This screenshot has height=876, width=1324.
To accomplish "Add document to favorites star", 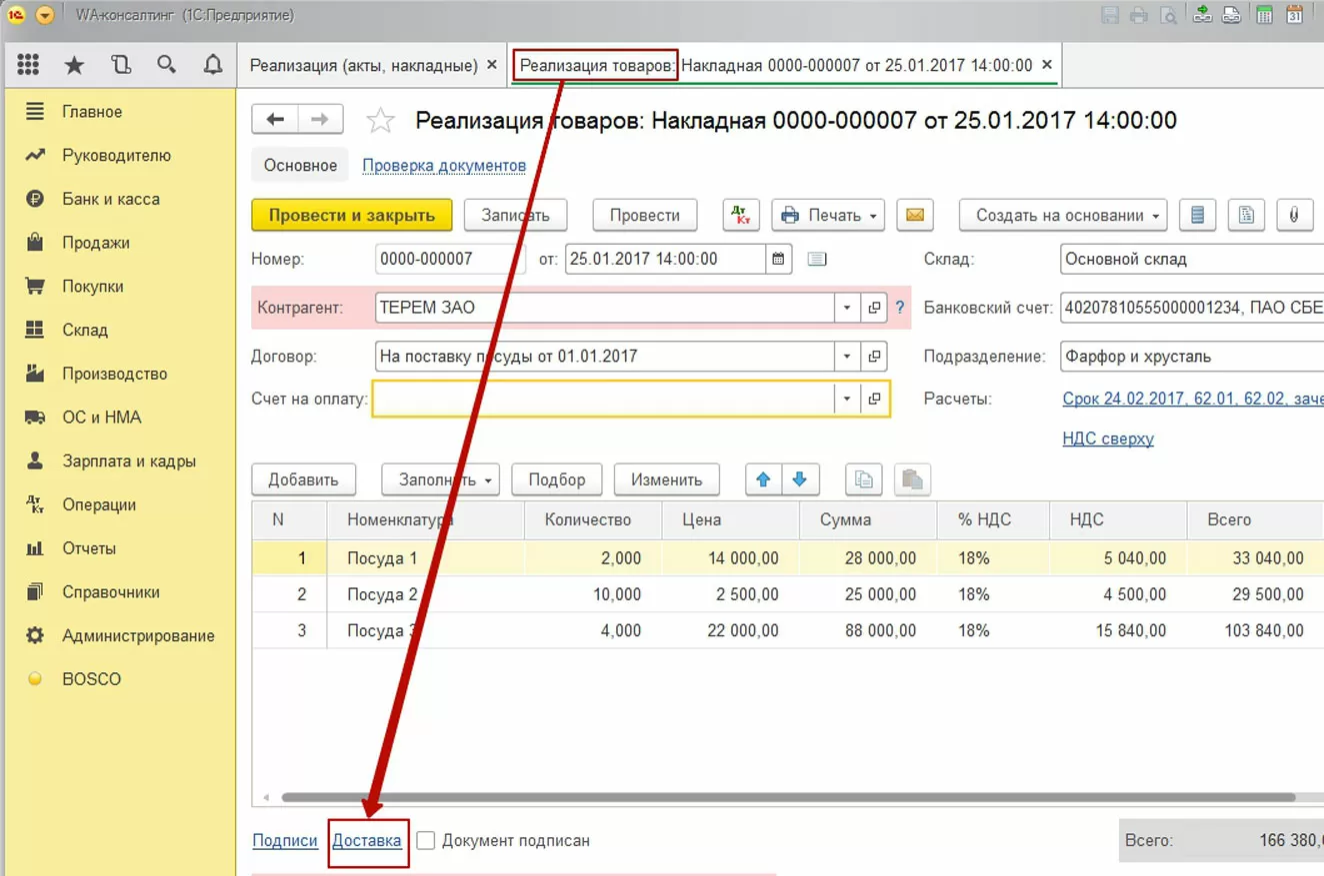I will pyautogui.click(x=380, y=121).
